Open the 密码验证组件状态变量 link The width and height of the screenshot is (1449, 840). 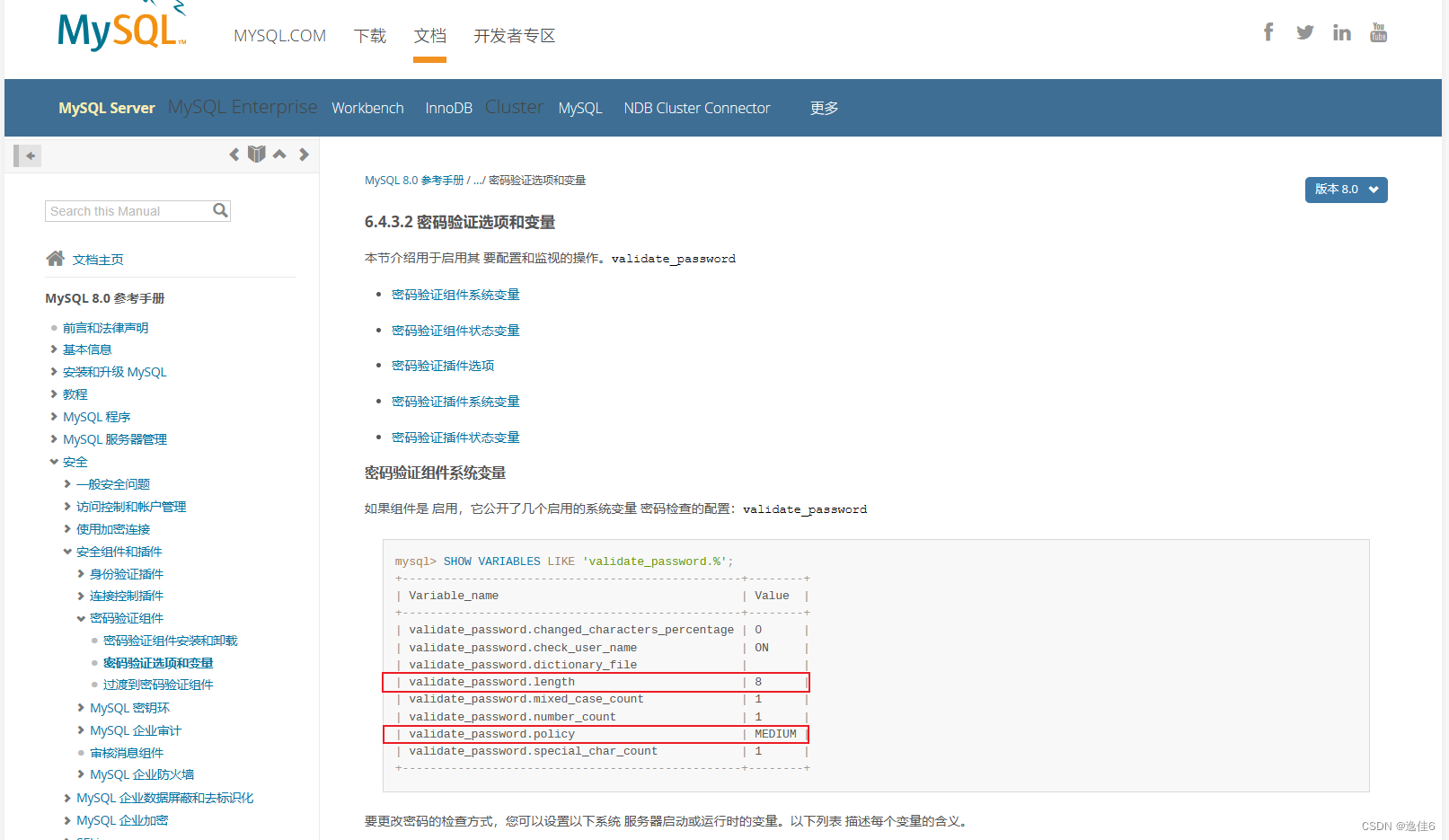(x=455, y=331)
